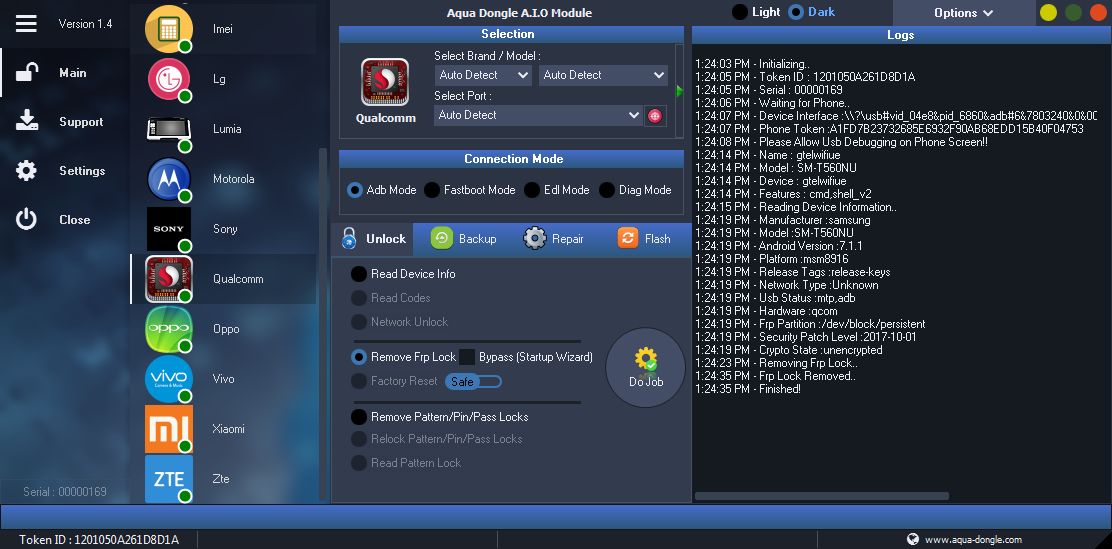
Task: Expand the Options menu
Action: pyautogui.click(x=963, y=13)
